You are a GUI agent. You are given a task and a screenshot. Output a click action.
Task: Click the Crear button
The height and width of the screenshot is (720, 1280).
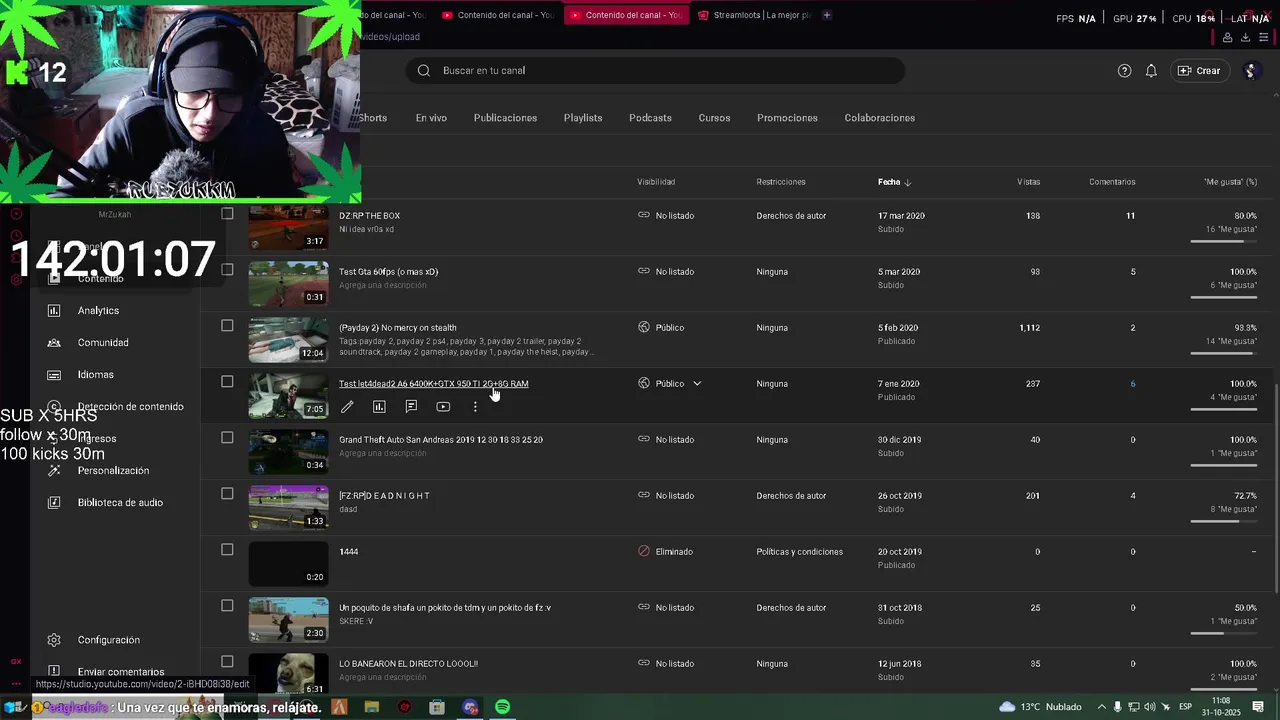coord(1199,71)
